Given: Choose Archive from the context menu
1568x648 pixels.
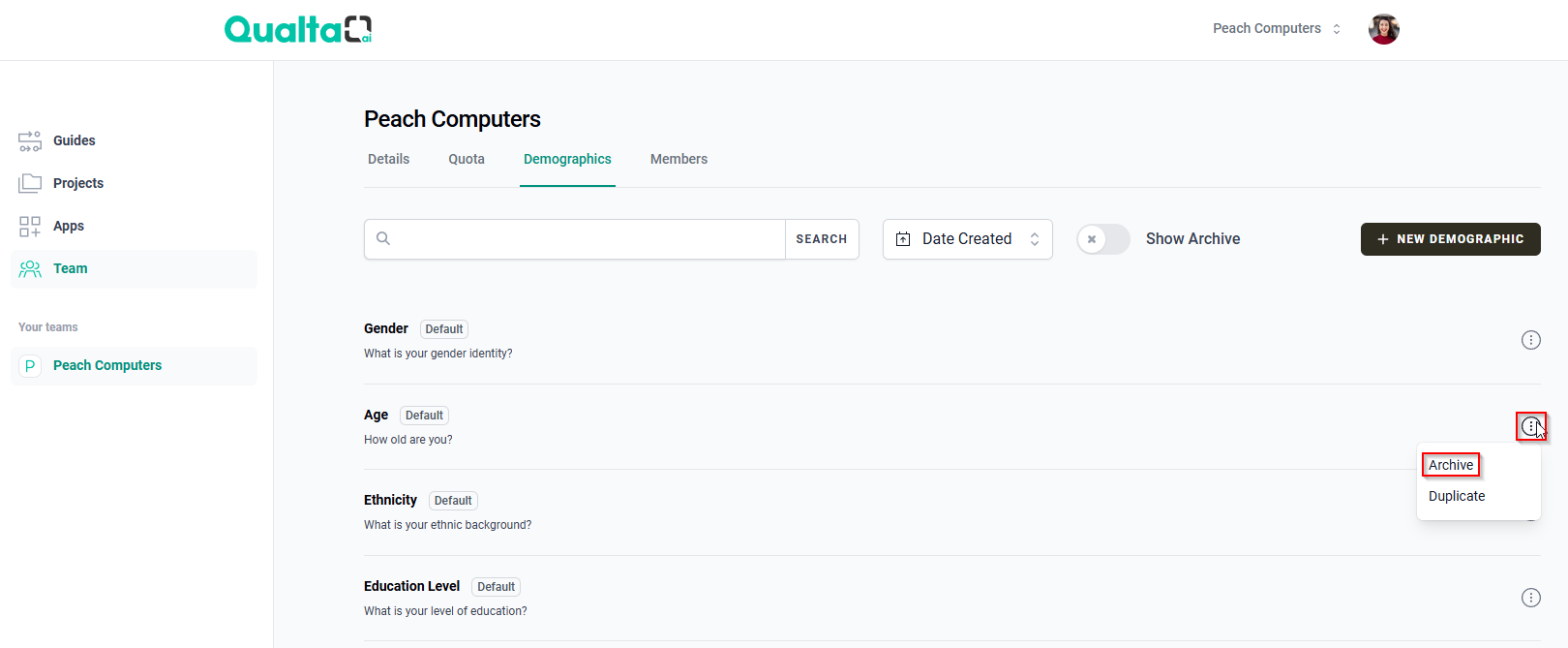Looking at the screenshot, I should point(1451,465).
